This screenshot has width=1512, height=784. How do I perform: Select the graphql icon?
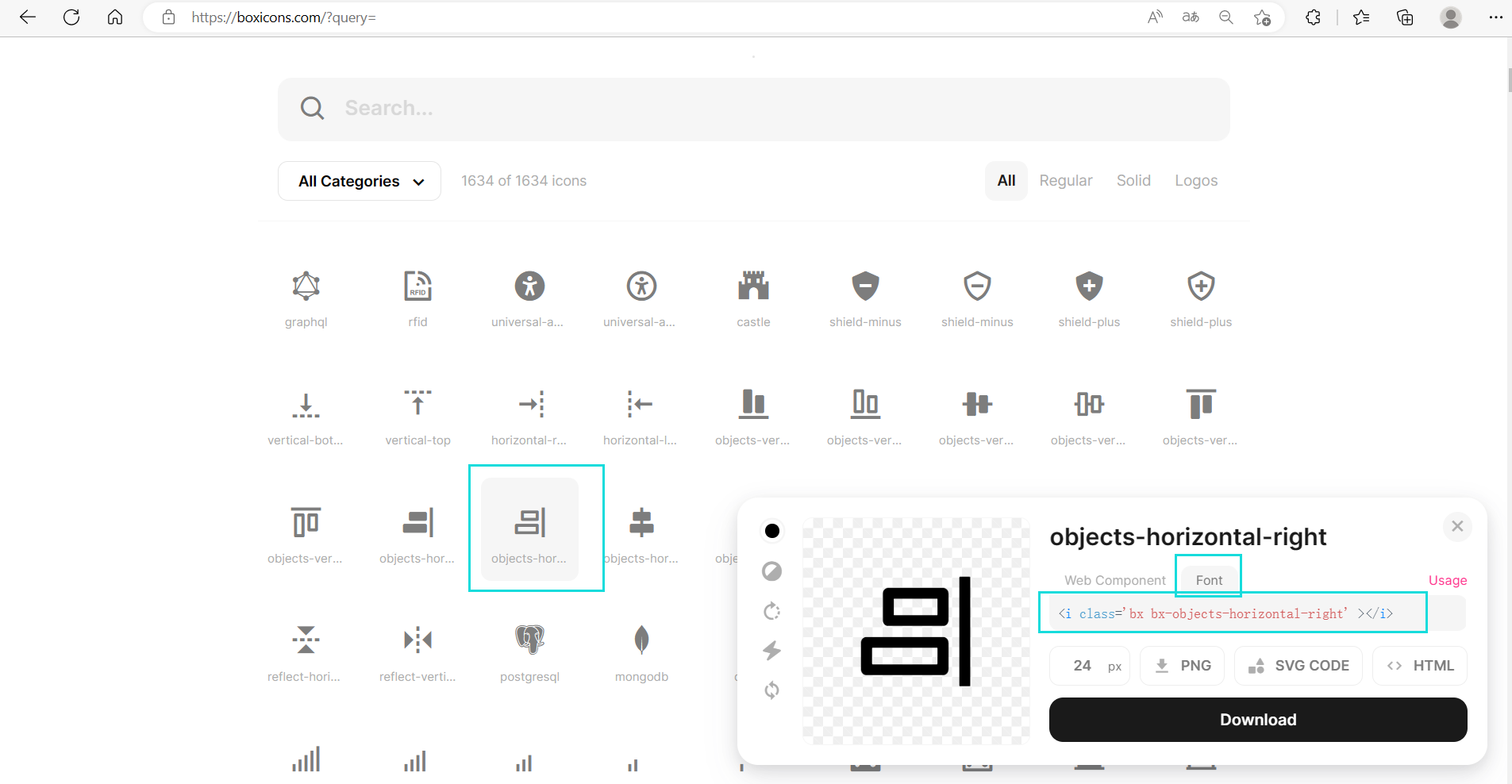pos(306,286)
